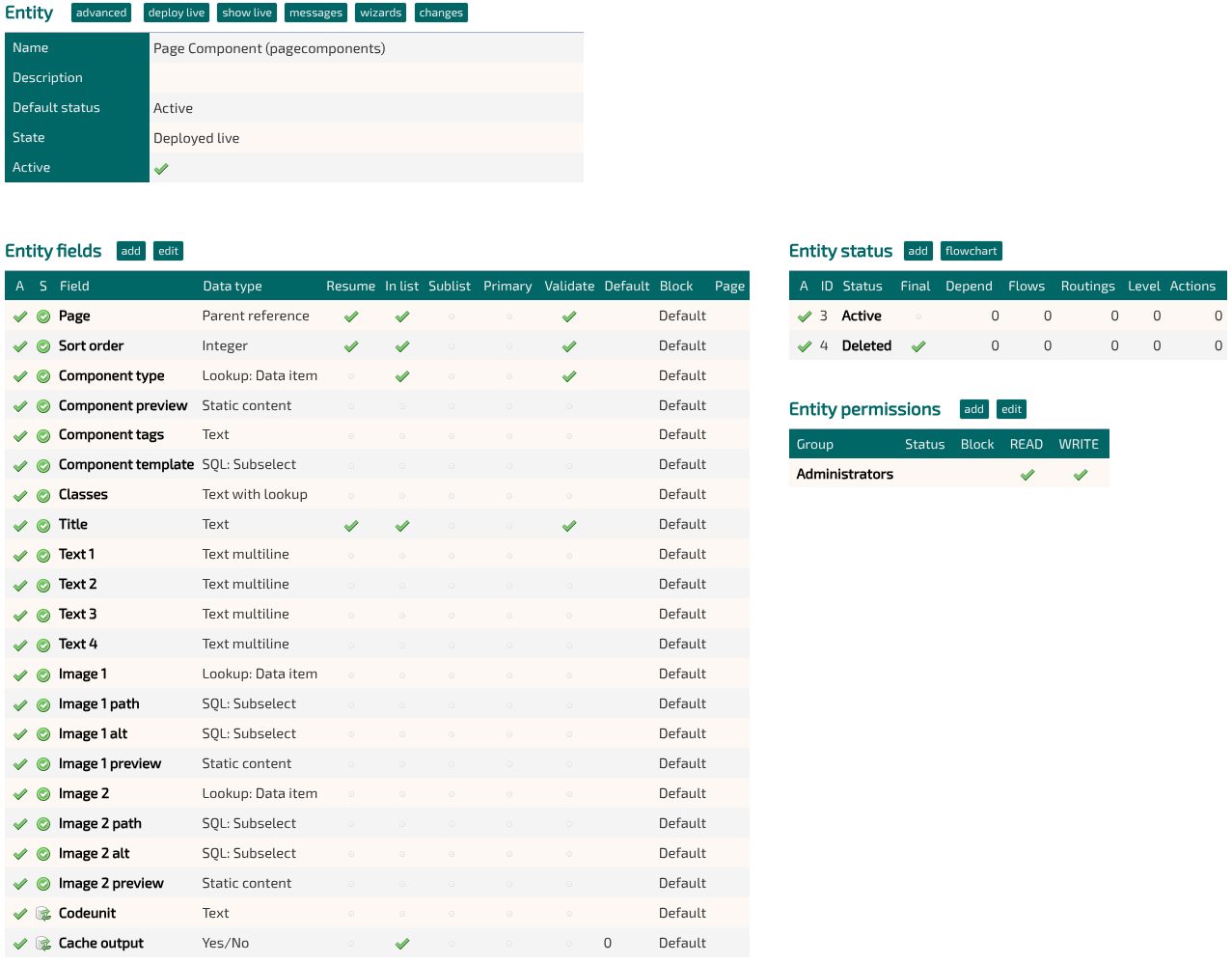Click the status icon for Image 2 preview field

tap(43, 884)
